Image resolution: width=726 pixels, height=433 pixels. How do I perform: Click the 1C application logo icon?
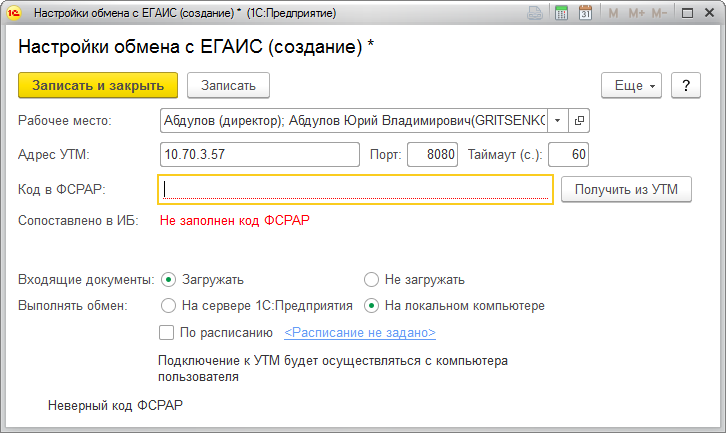coord(14,13)
